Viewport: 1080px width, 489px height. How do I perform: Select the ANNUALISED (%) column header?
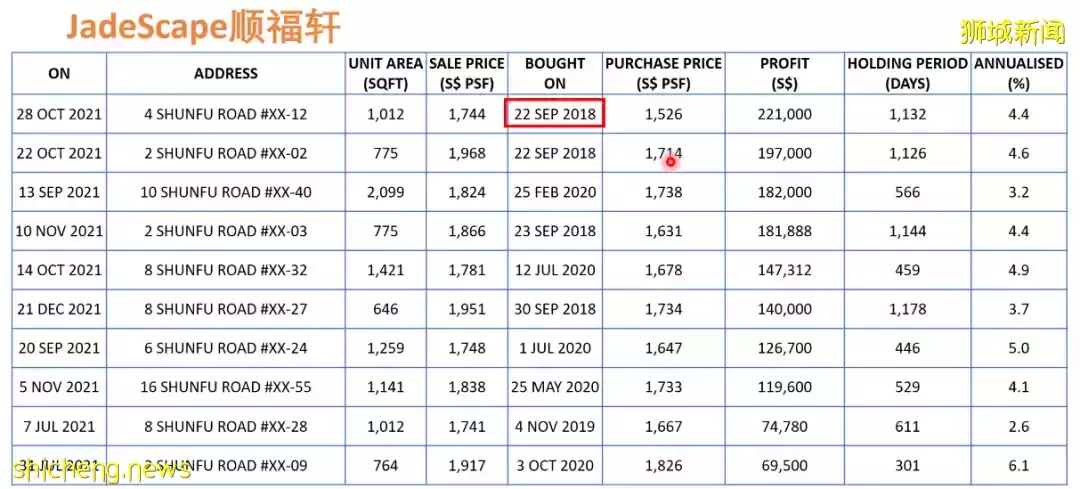coord(1018,73)
